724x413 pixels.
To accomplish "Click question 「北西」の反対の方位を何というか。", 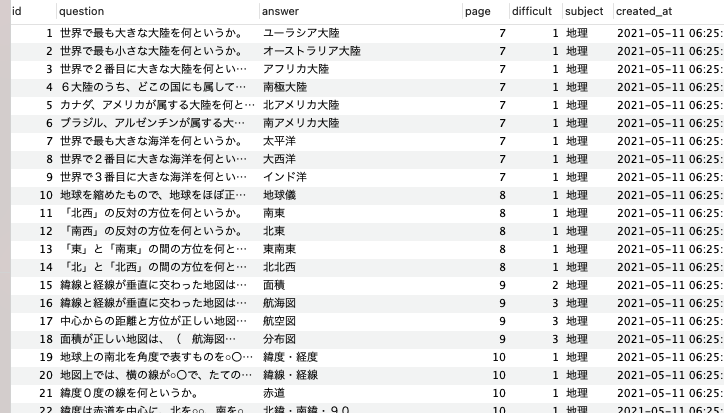I will pos(151,213).
